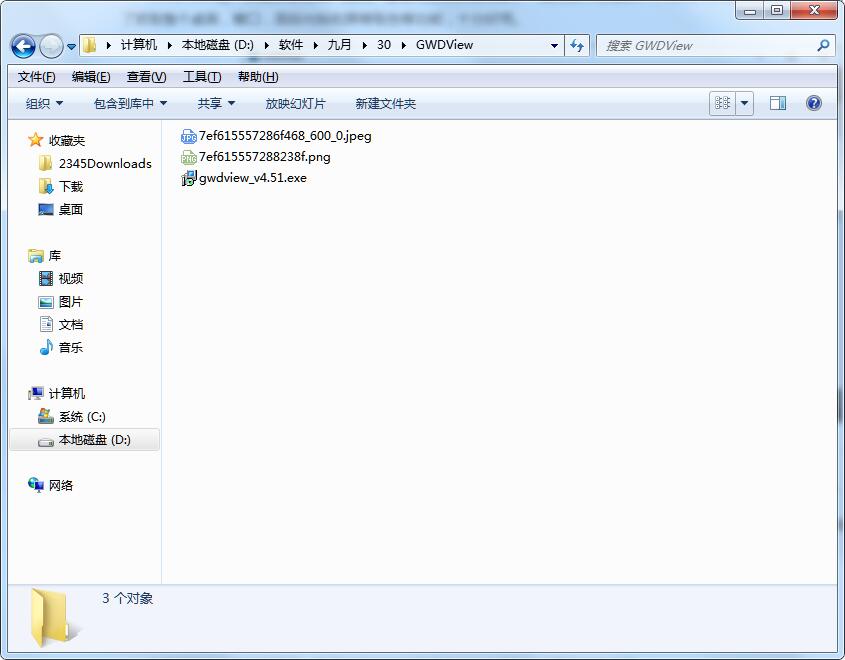Click the 计算机 computer icon
Screen dimensions: 845x660
[36, 393]
